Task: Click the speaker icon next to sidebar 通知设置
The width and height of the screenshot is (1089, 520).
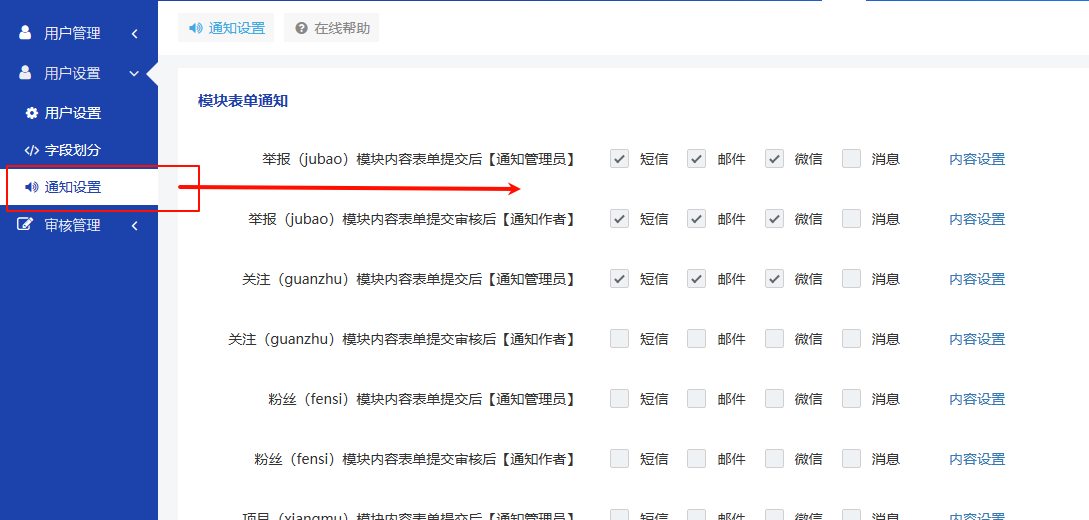Action: [31, 187]
